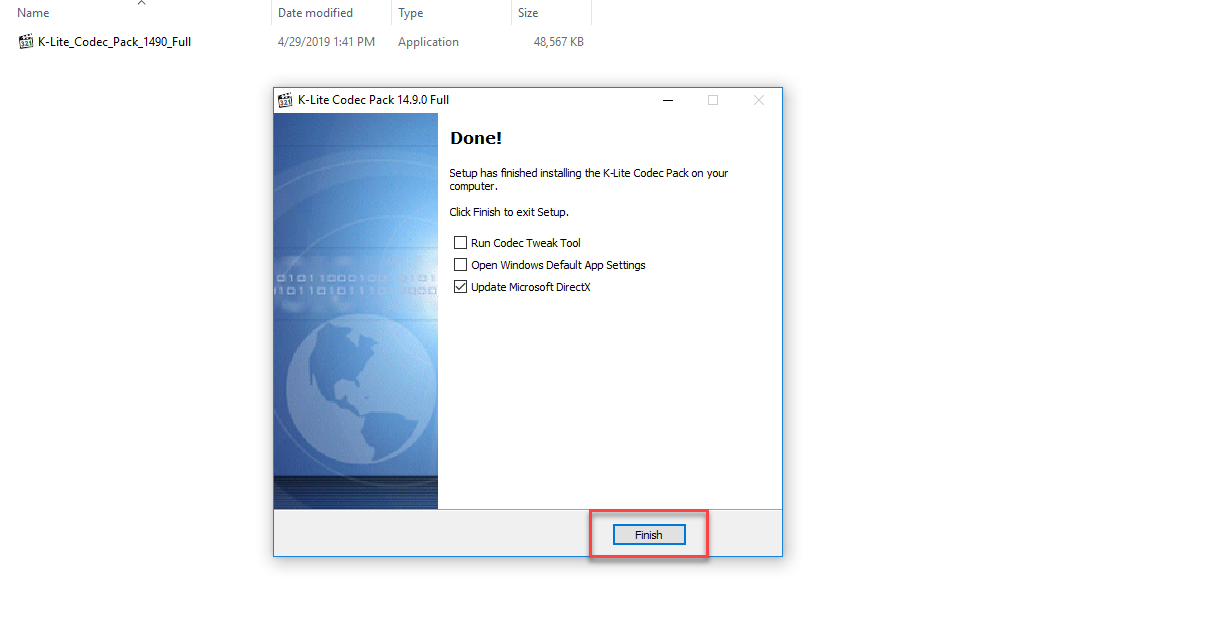The image size is (1206, 623).
Task: Uncheck Update Microsoft DirectX
Action: [x=461, y=286]
